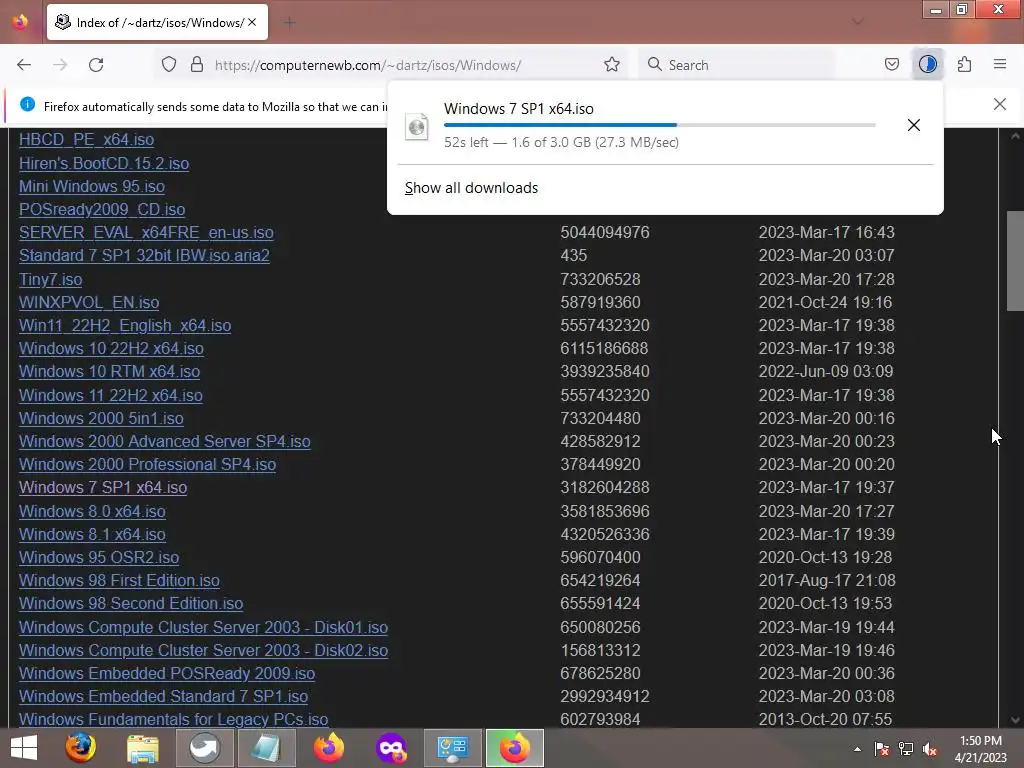
Task: Download Windows 2000 Professional SP4.iso
Action: [x=147, y=464]
